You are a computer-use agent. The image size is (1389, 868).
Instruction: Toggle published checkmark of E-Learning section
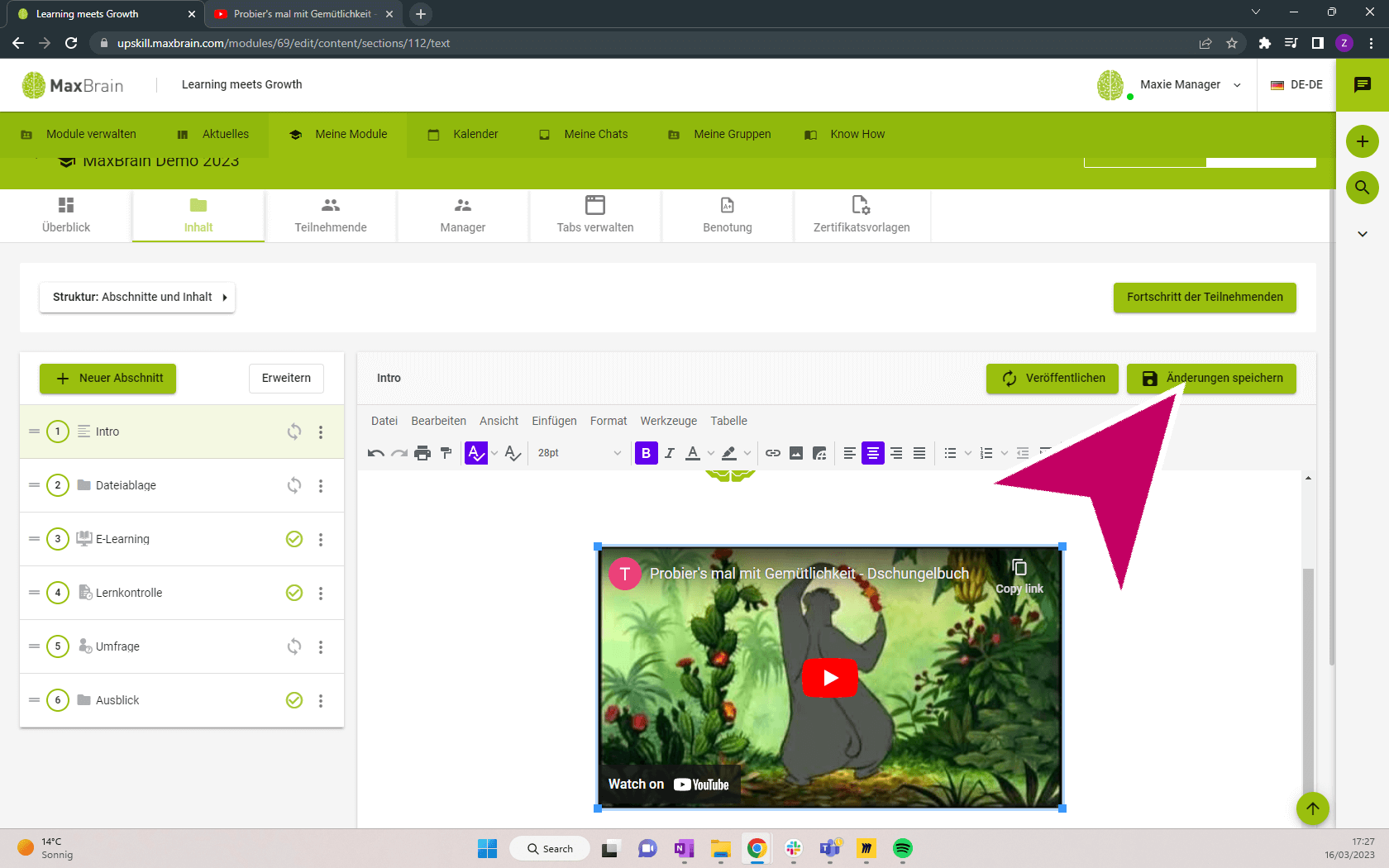tap(294, 539)
